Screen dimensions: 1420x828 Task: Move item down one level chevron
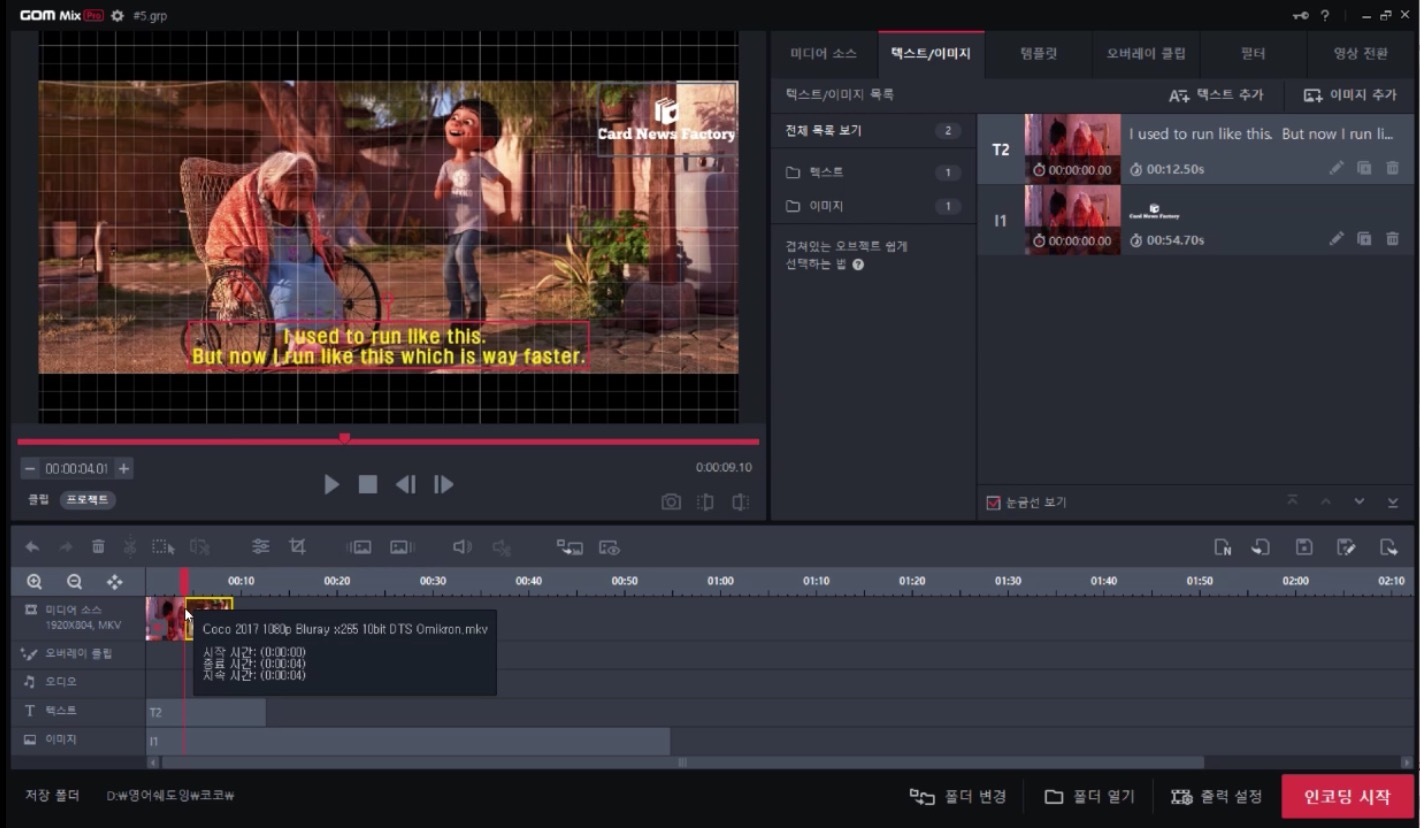click(x=1359, y=501)
